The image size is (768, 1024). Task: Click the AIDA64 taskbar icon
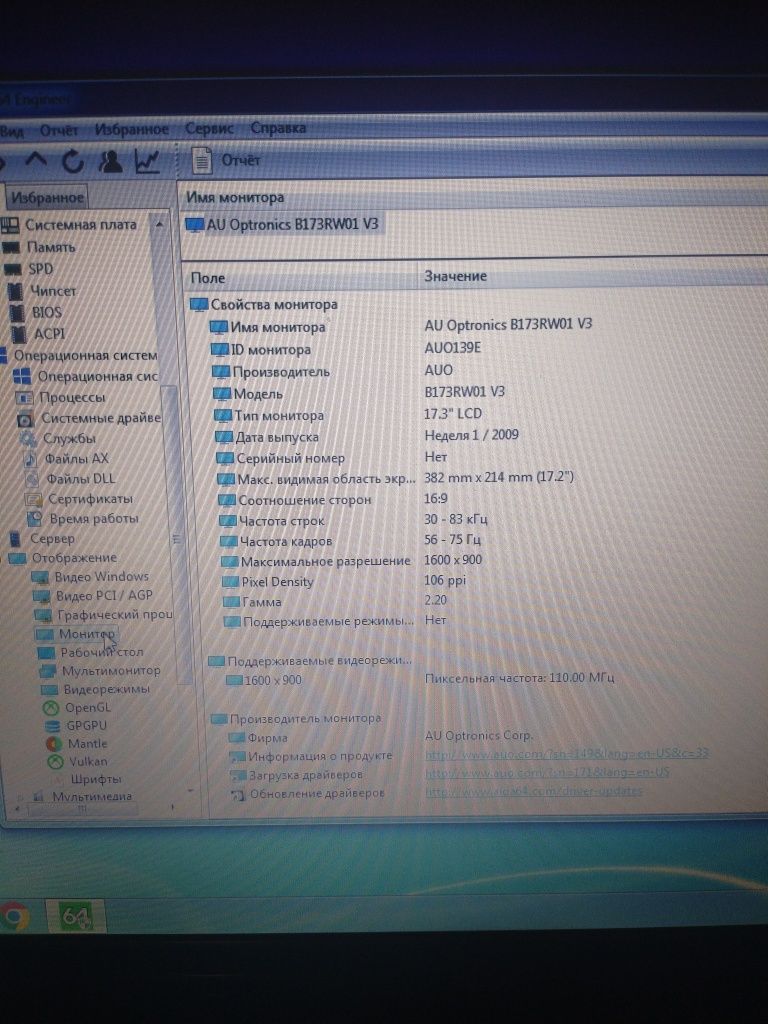pyautogui.click(x=75, y=917)
